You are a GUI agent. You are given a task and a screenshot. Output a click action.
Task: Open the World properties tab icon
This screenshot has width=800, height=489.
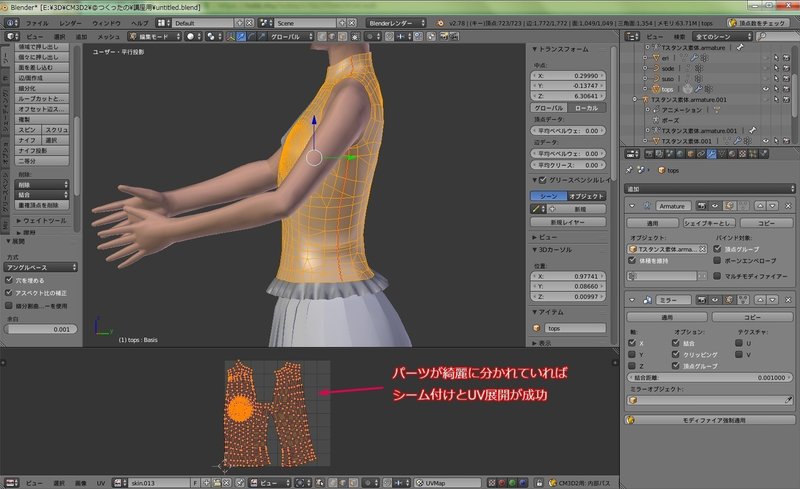point(680,154)
